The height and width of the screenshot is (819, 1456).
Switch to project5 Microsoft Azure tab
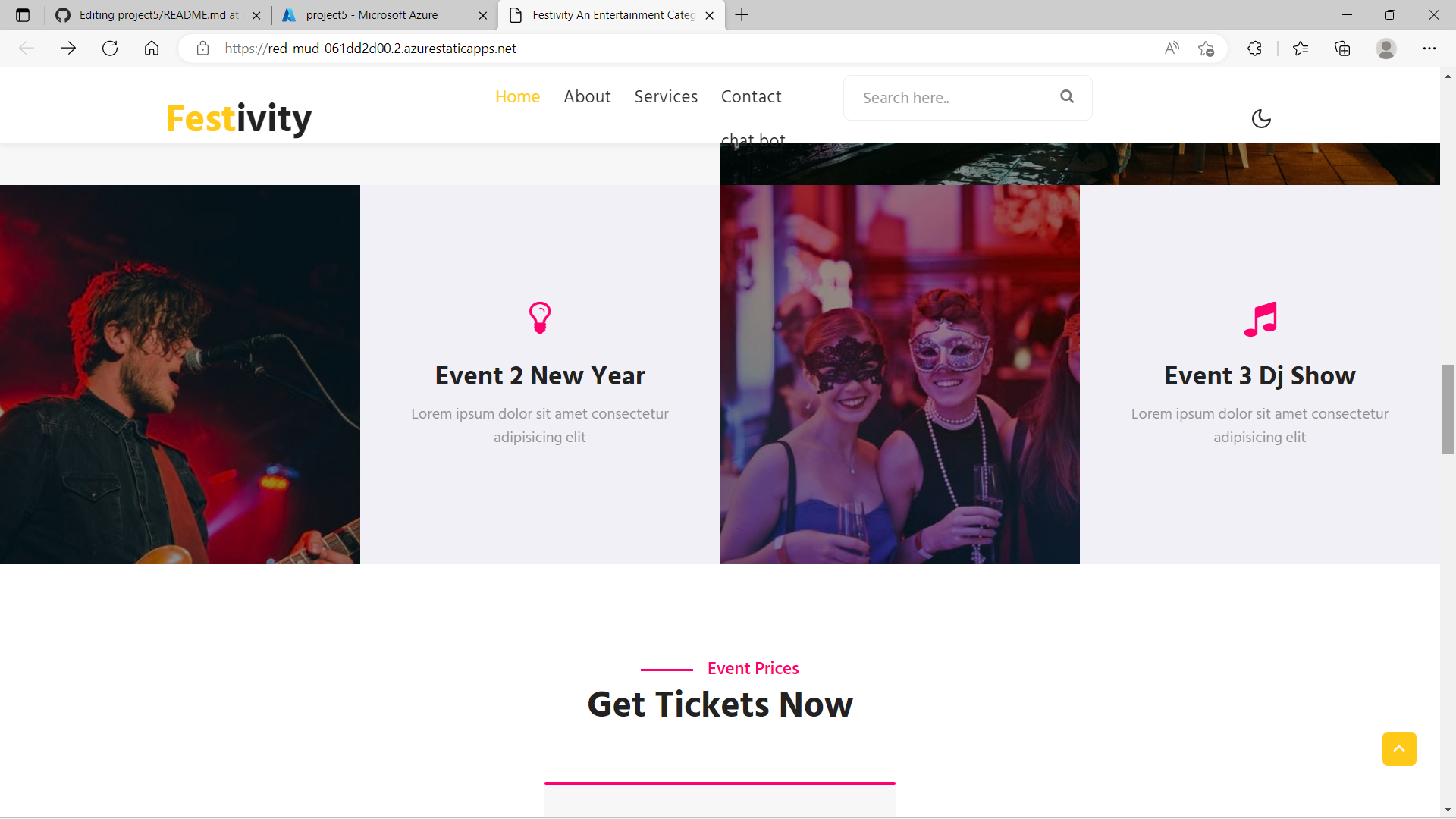(372, 15)
